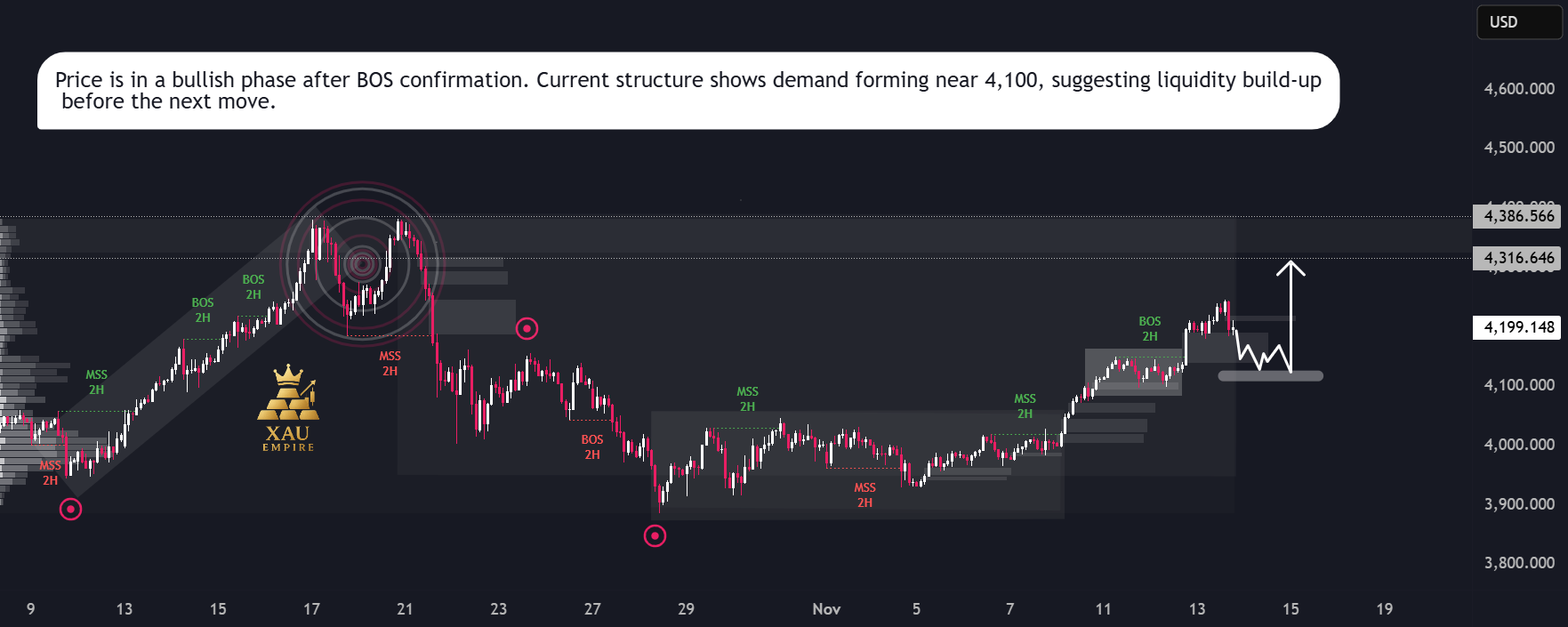Click the red circle marker right of the grey supply blocks
Viewport: 1568px width, 627px height.
pos(527,329)
